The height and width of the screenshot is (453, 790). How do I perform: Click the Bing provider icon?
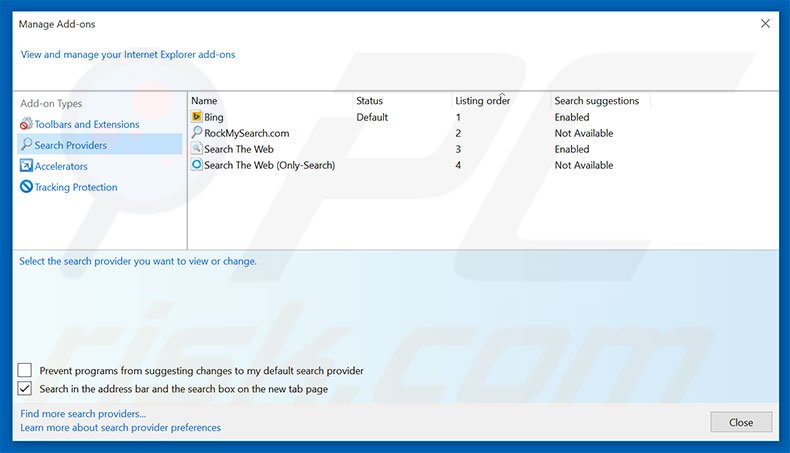click(x=196, y=117)
